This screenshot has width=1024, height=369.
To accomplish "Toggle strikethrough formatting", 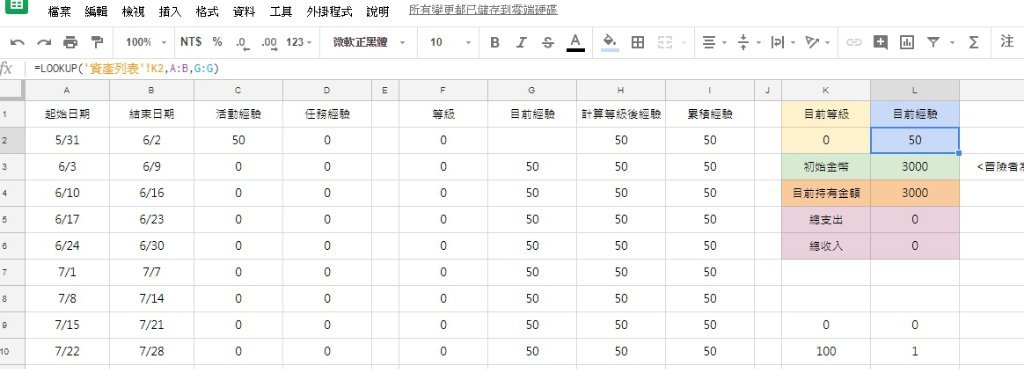I will coord(547,42).
